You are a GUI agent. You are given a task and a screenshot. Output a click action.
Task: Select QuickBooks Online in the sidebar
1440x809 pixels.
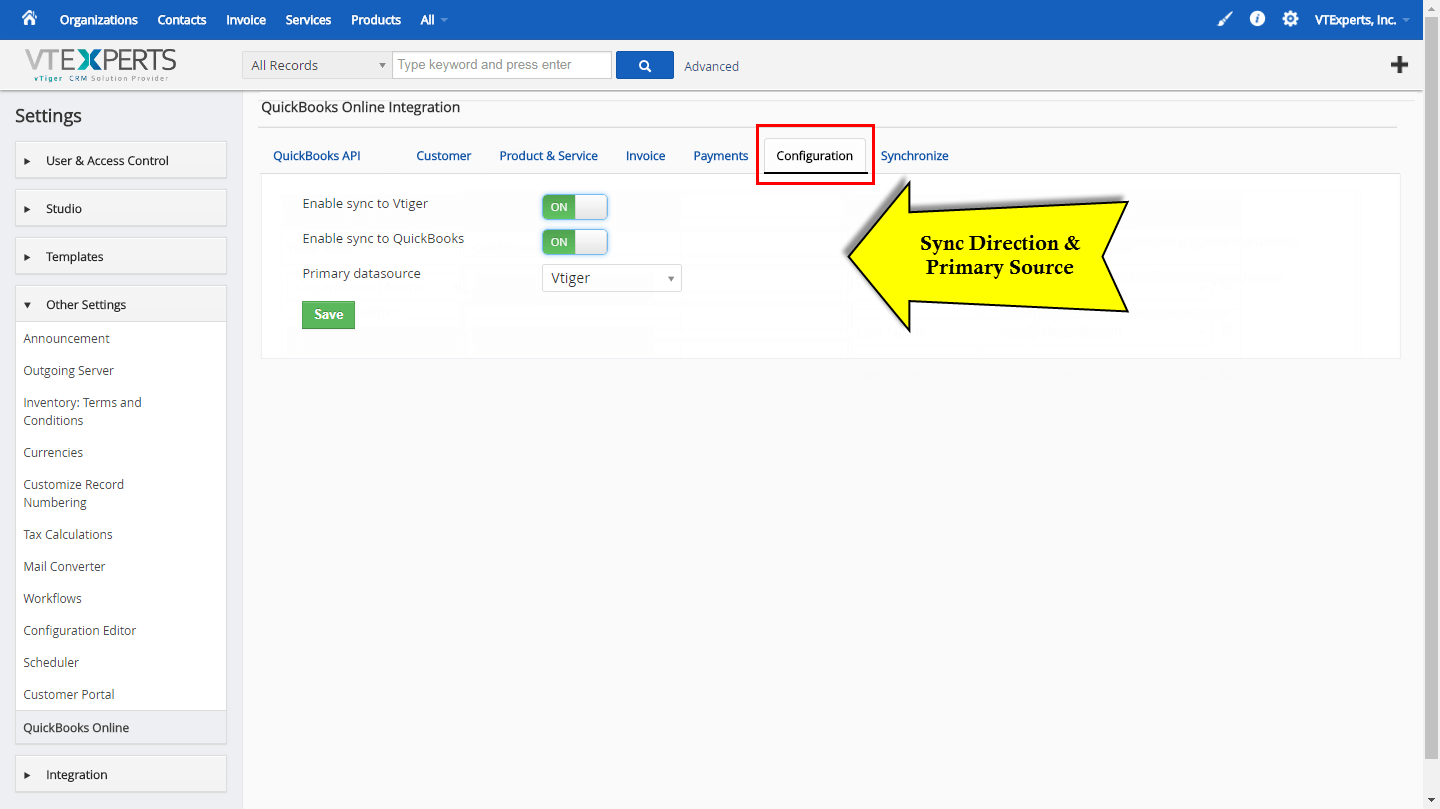click(x=76, y=727)
